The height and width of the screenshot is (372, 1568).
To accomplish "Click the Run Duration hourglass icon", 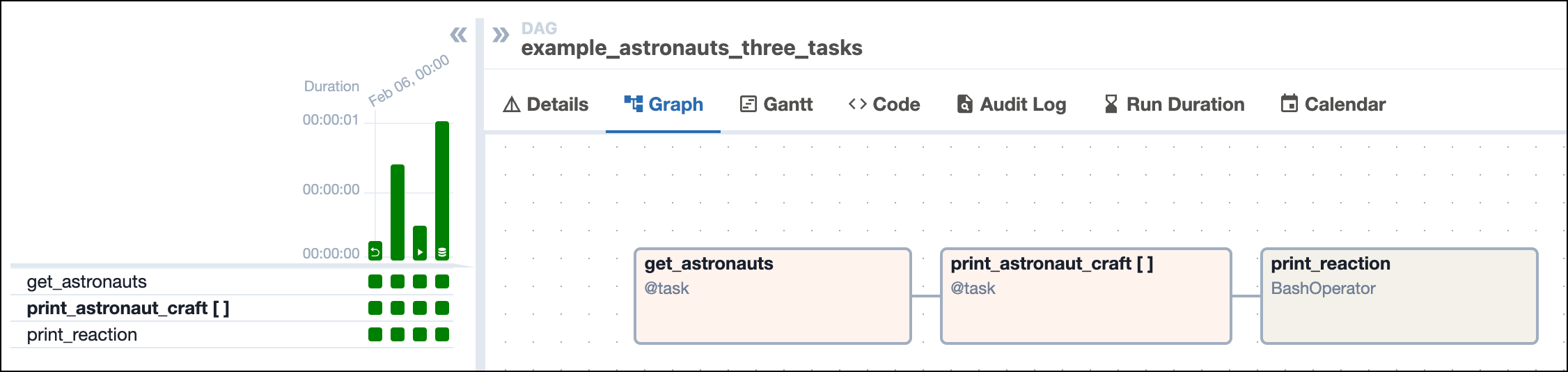I will click(1111, 104).
